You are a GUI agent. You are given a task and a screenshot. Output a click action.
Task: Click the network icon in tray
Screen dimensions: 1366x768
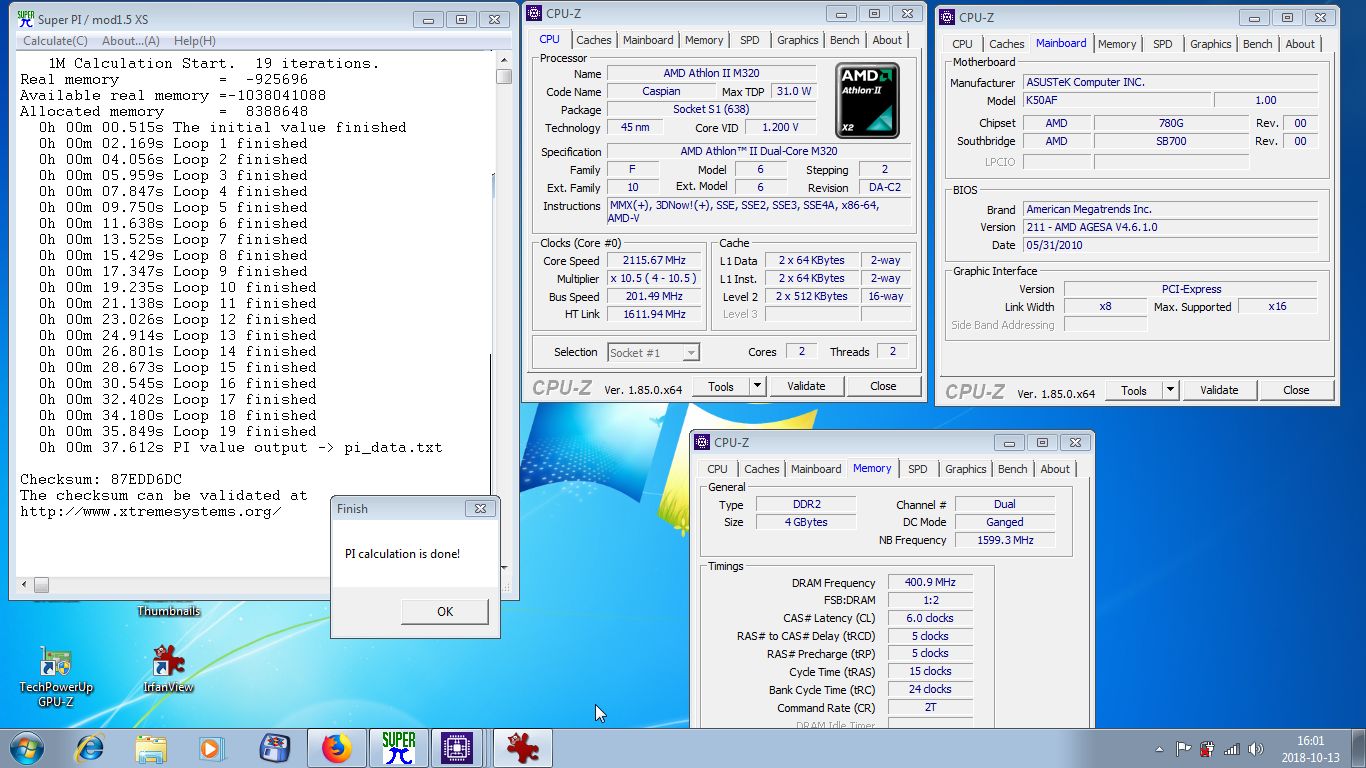1232,748
